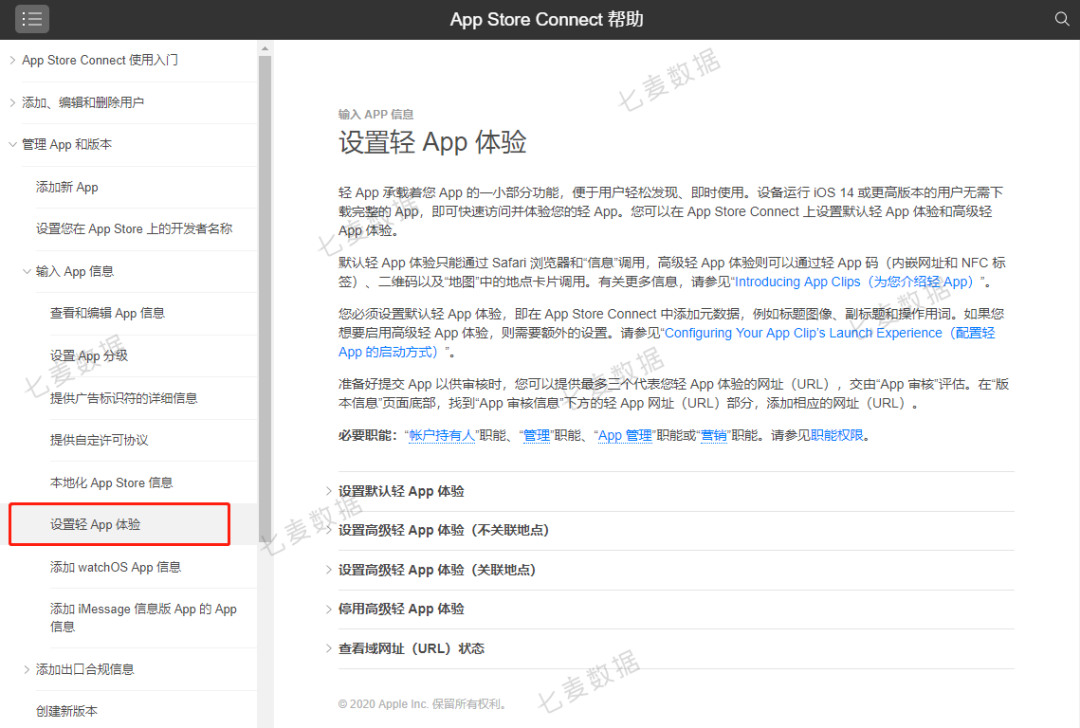Open 添加 watchOS App 信息 page
Viewport: 1080px width, 728px height.
(115, 568)
